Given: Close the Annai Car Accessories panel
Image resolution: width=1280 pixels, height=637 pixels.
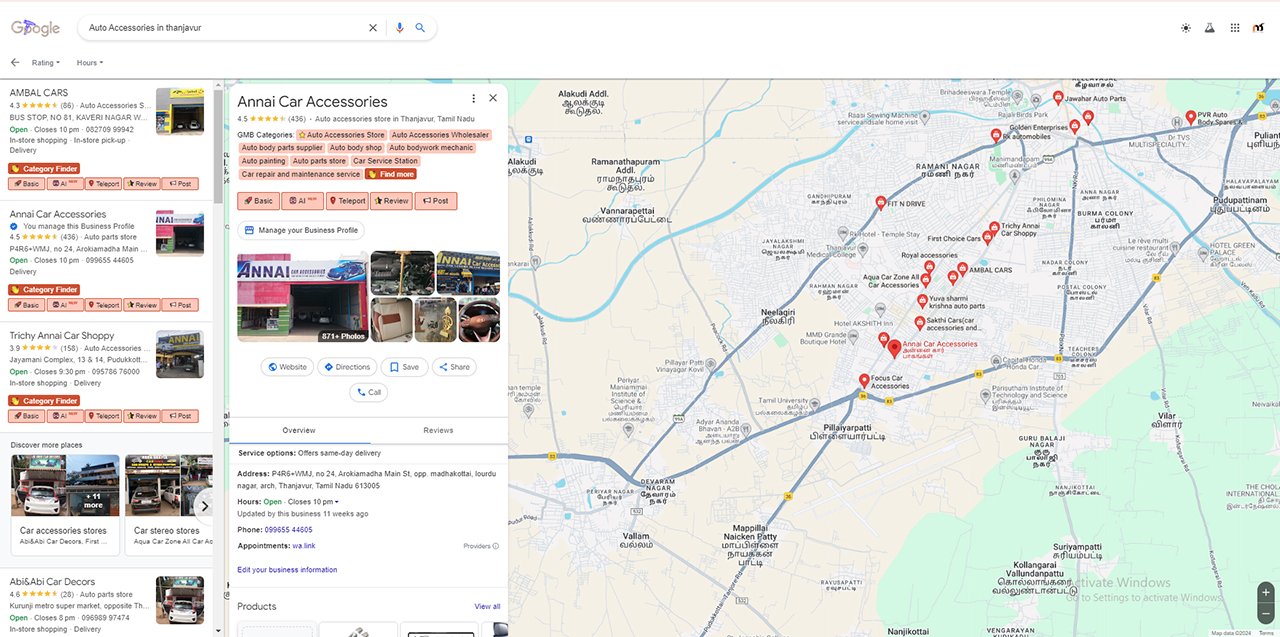Looking at the screenshot, I should [493, 98].
